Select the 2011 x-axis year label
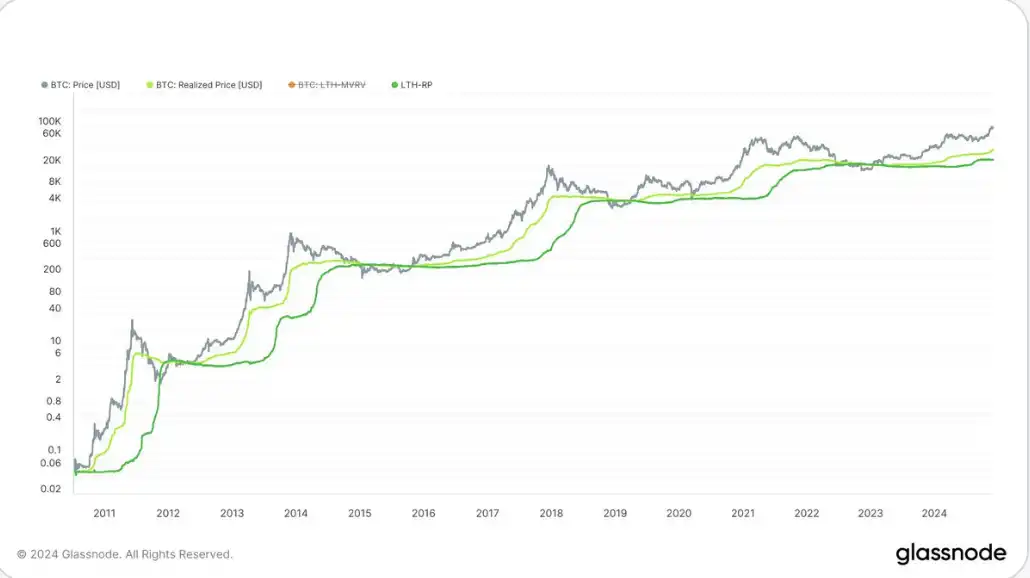The width and height of the screenshot is (1030, 578). pyautogui.click(x=105, y=513)
